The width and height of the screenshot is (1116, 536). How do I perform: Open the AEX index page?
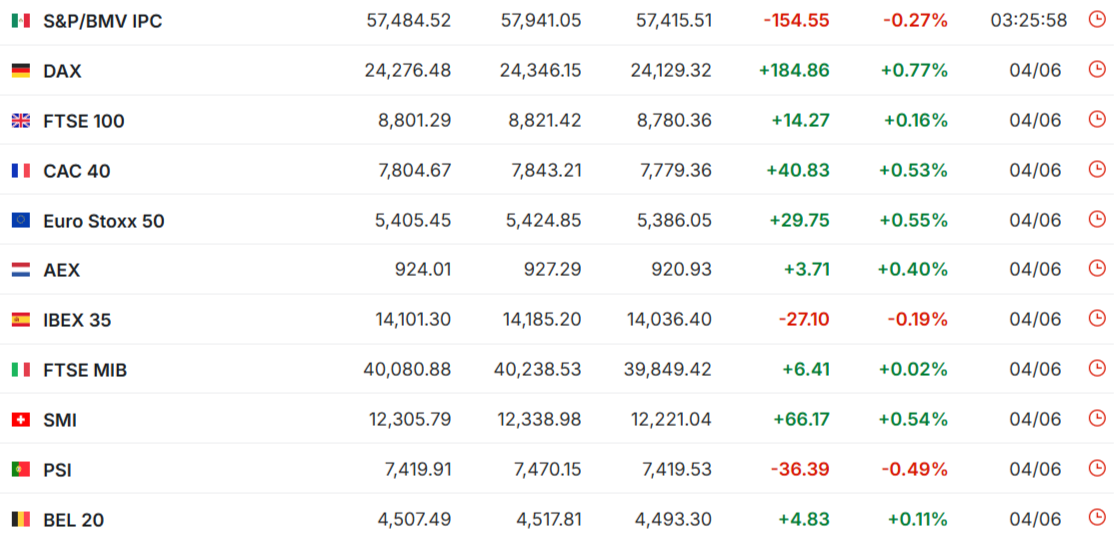62,270
